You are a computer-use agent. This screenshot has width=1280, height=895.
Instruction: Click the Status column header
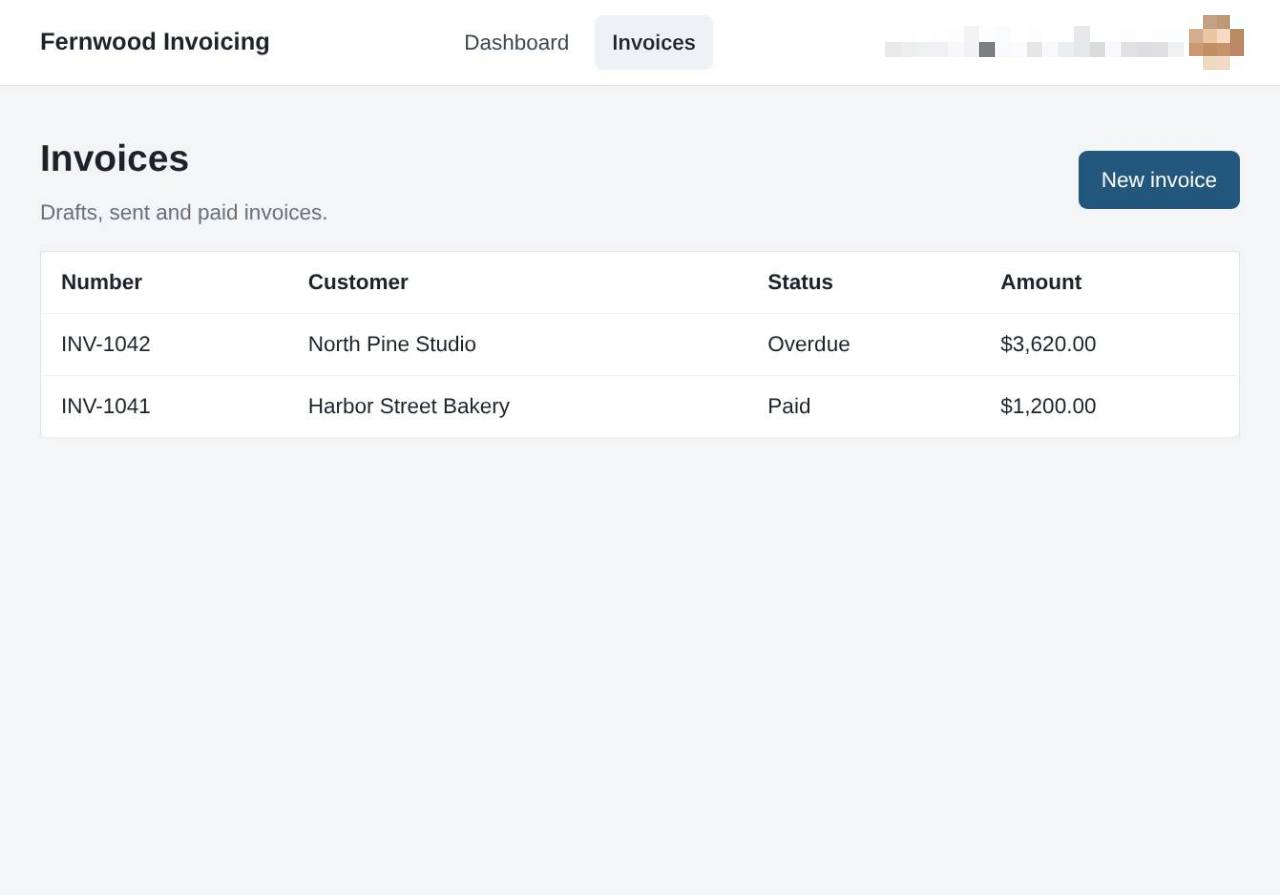tap(800, 282)
